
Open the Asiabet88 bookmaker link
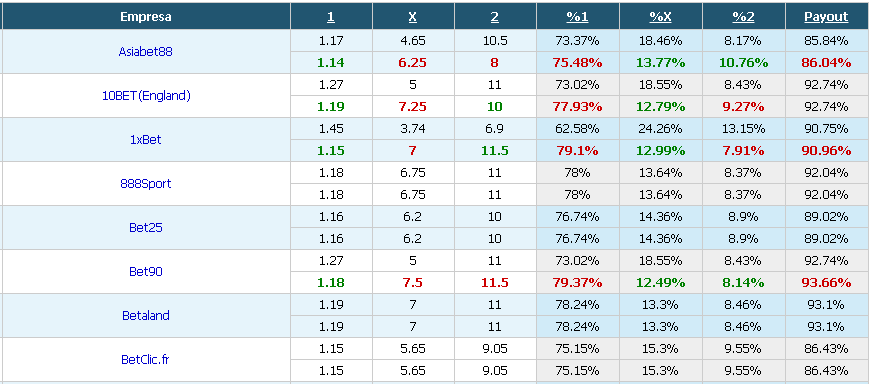click(145, 51)
